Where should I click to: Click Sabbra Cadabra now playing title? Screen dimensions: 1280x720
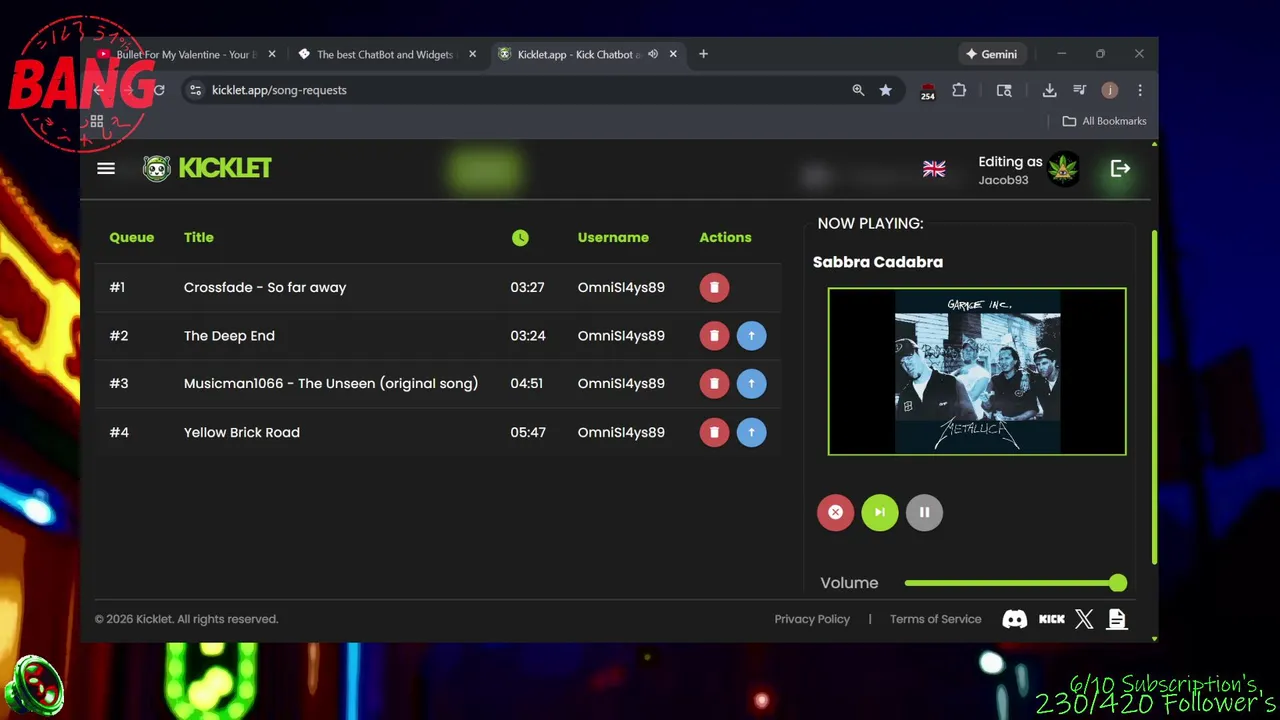click(878, 262)
